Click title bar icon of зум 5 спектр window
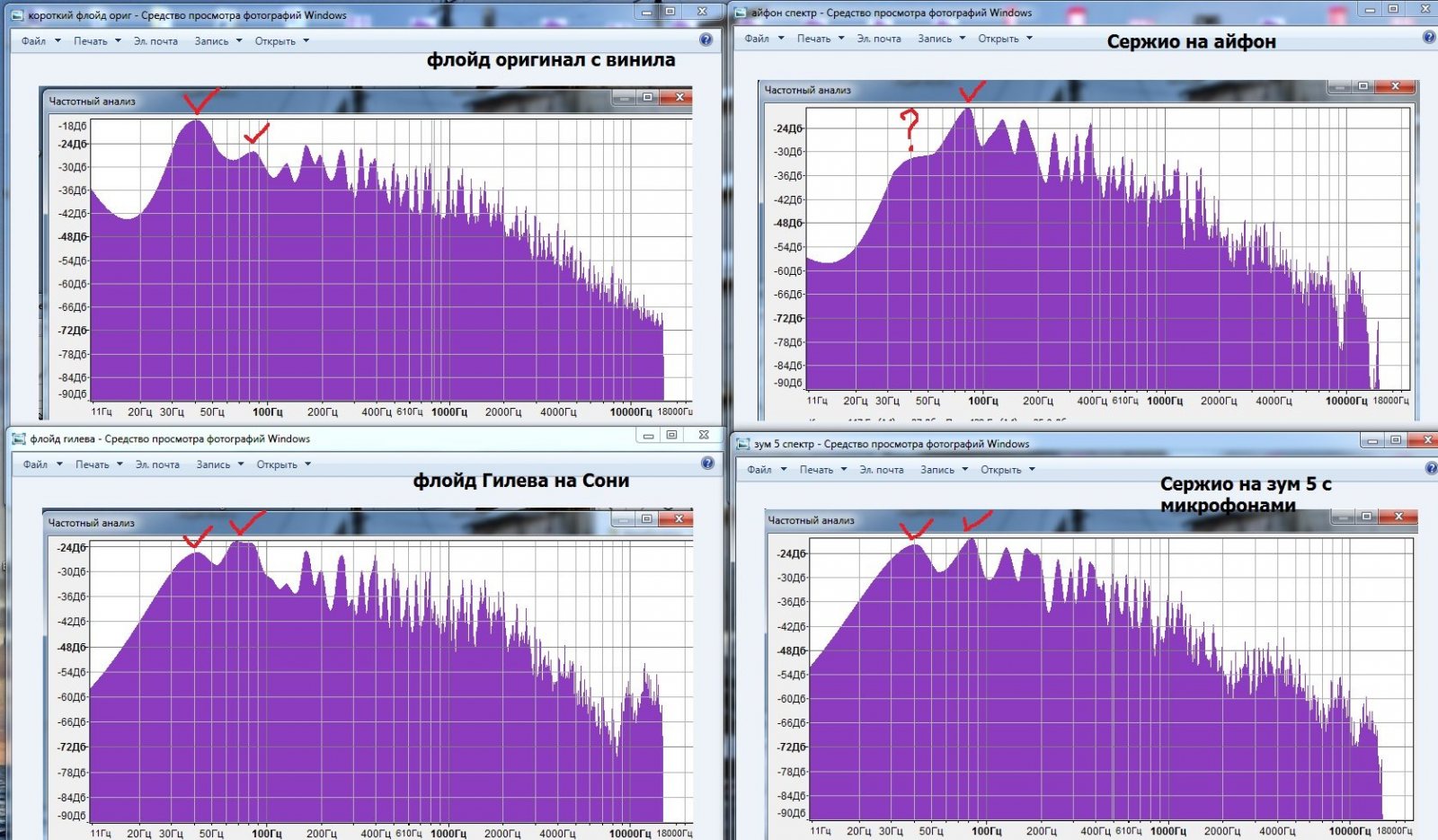The image size is (1438, 840). (743, 444)
